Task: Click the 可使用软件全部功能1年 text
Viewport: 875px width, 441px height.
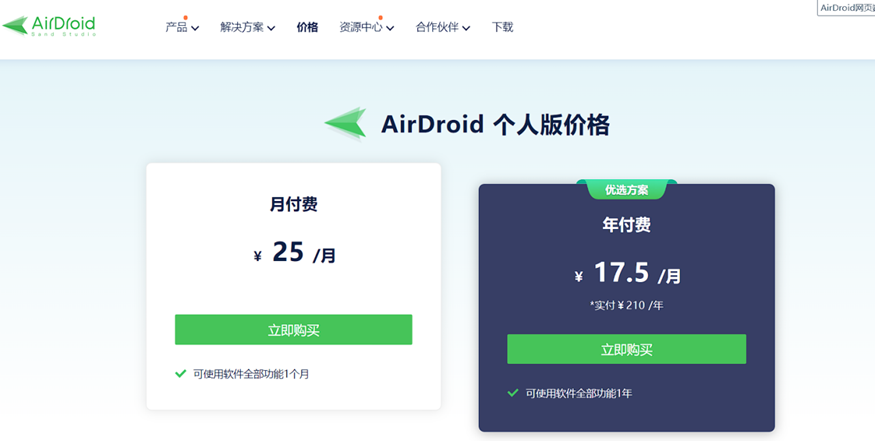Action: (579, 394)
